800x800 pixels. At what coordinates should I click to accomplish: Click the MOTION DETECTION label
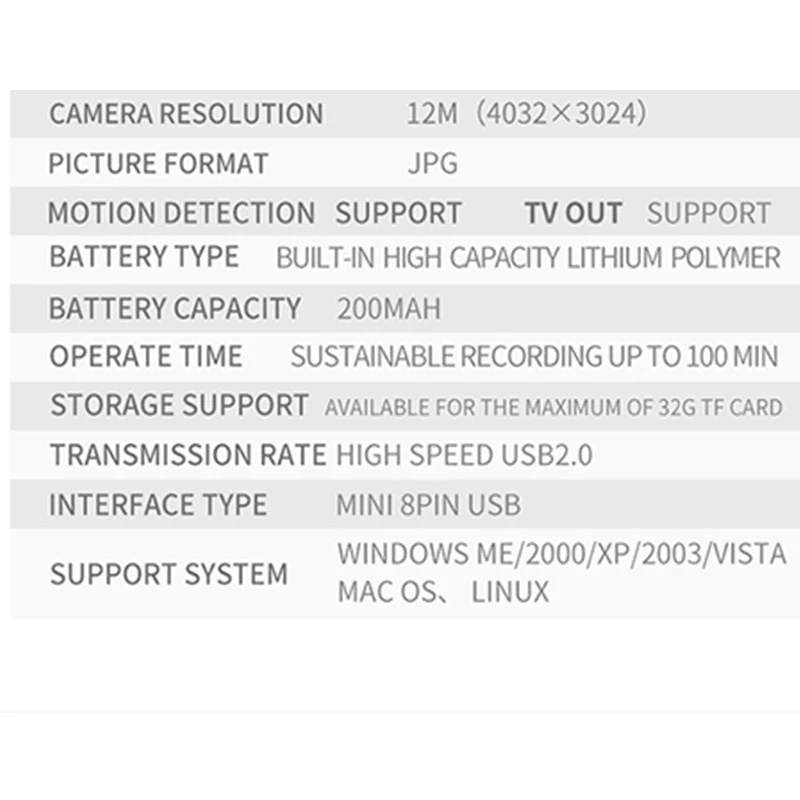pyautogui.click(x=181, y=213)
